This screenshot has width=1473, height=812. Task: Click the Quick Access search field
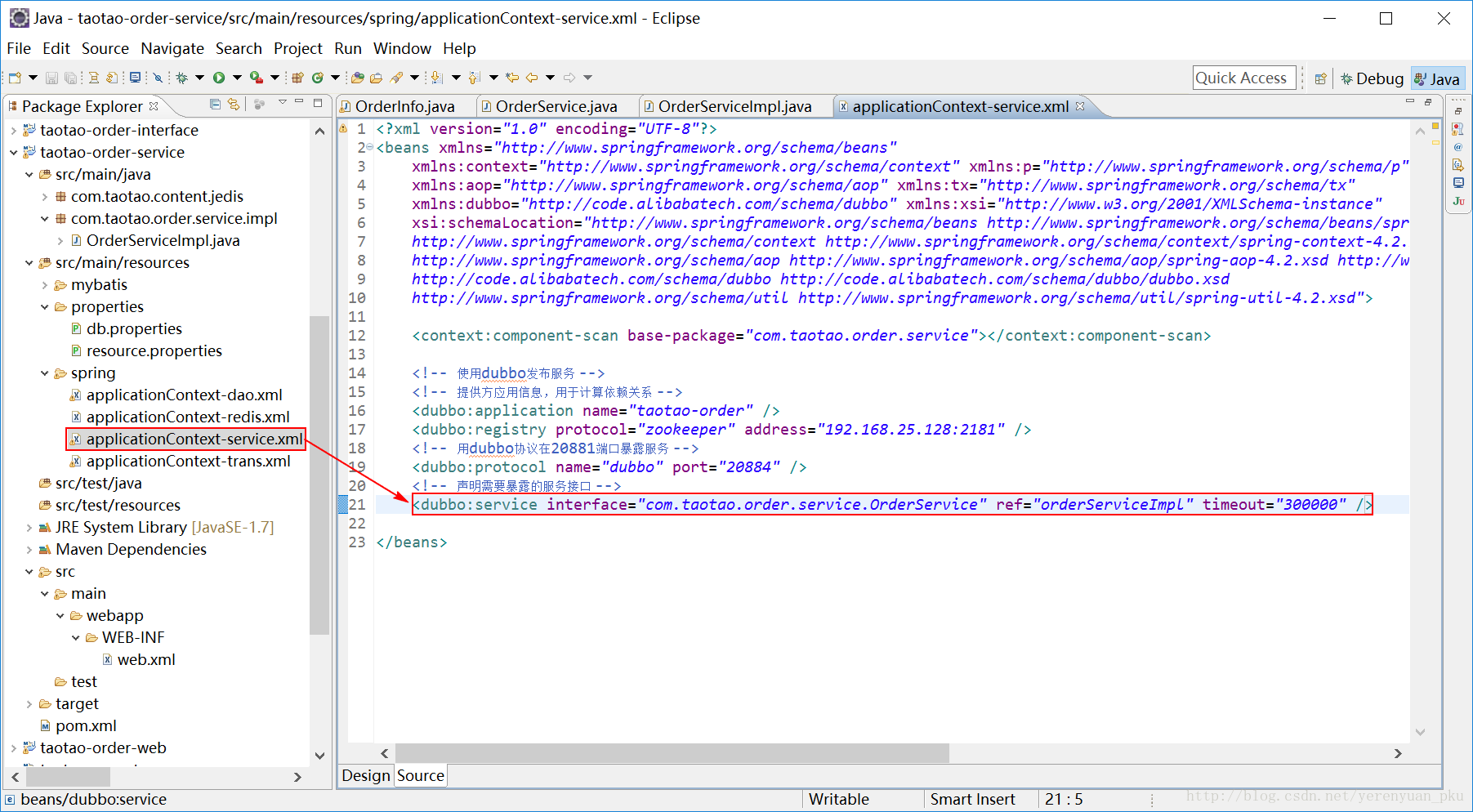click(1243, 78)
